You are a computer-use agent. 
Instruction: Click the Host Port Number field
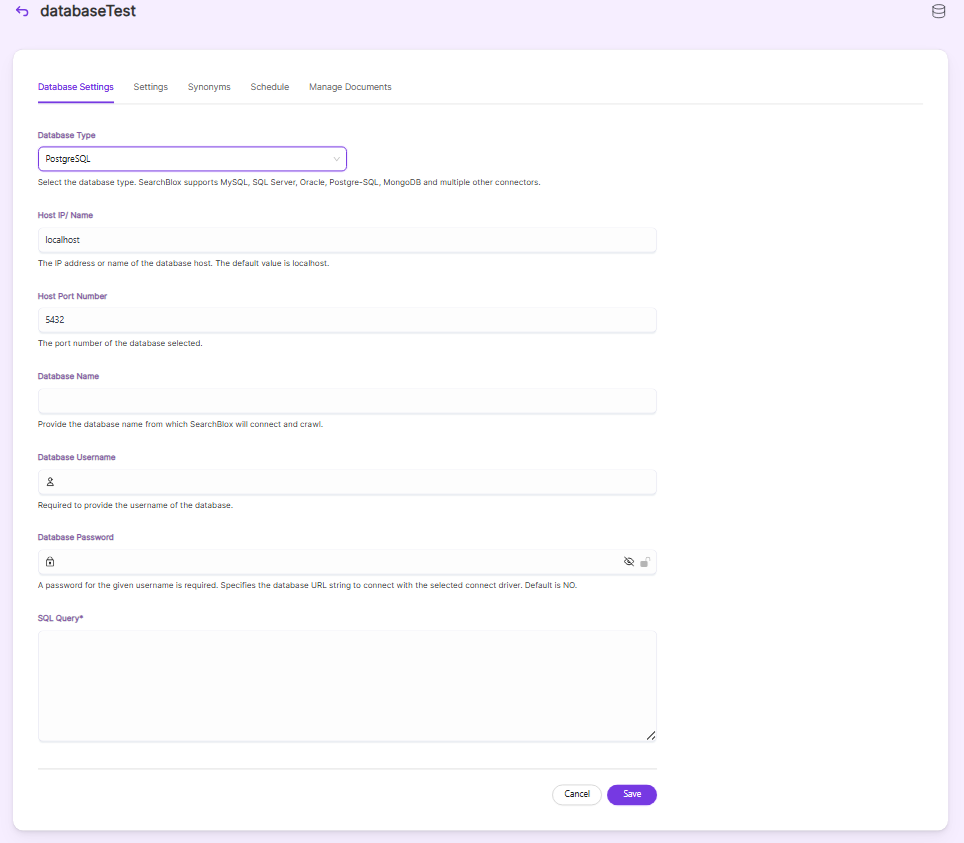[347, 320]
